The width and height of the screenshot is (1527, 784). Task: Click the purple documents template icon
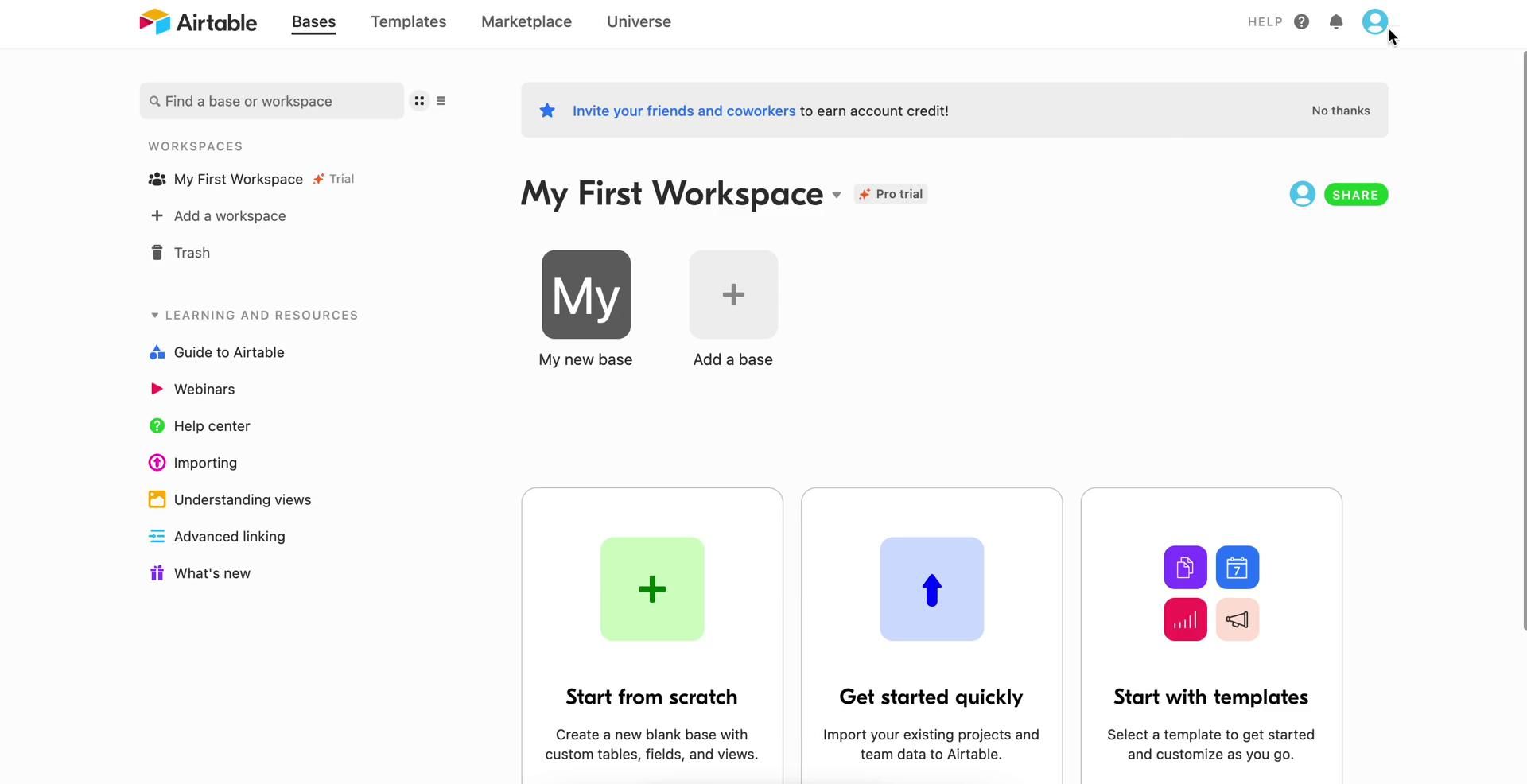(x=1185, y=568)
